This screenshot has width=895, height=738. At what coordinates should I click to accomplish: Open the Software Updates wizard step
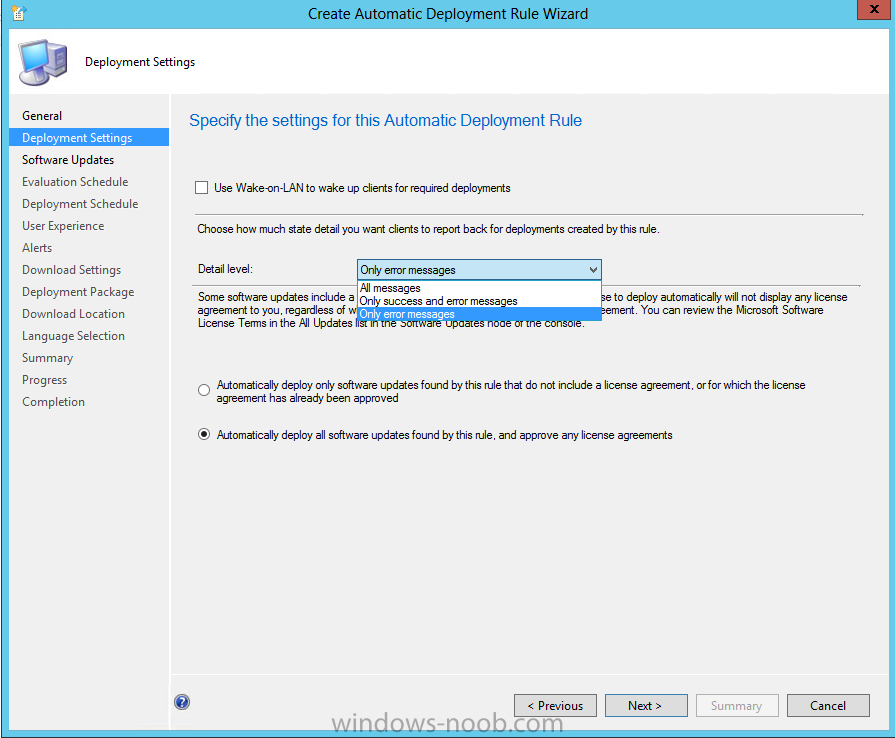(68, 160)
